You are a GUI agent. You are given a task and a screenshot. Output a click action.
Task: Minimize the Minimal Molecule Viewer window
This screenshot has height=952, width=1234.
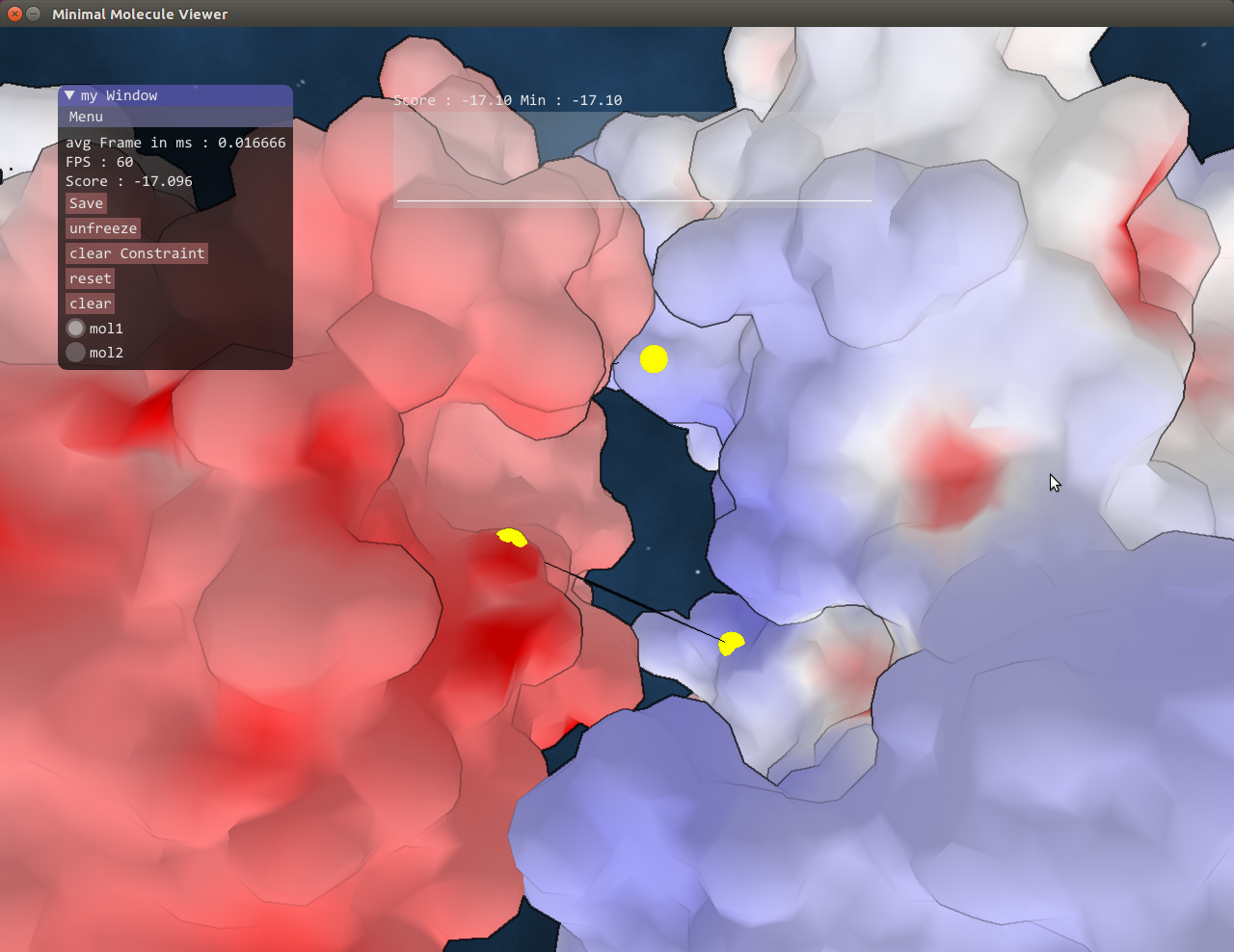[x=34, y=13]
